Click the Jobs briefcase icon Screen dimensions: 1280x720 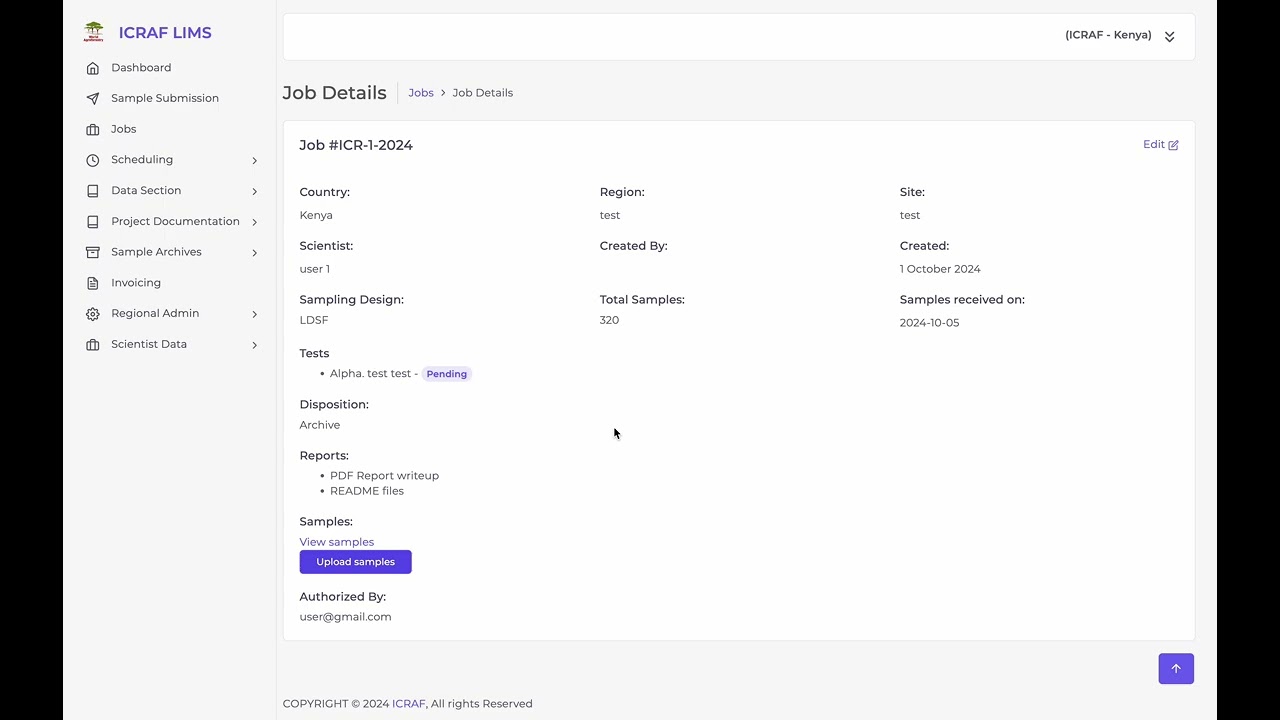93,130
